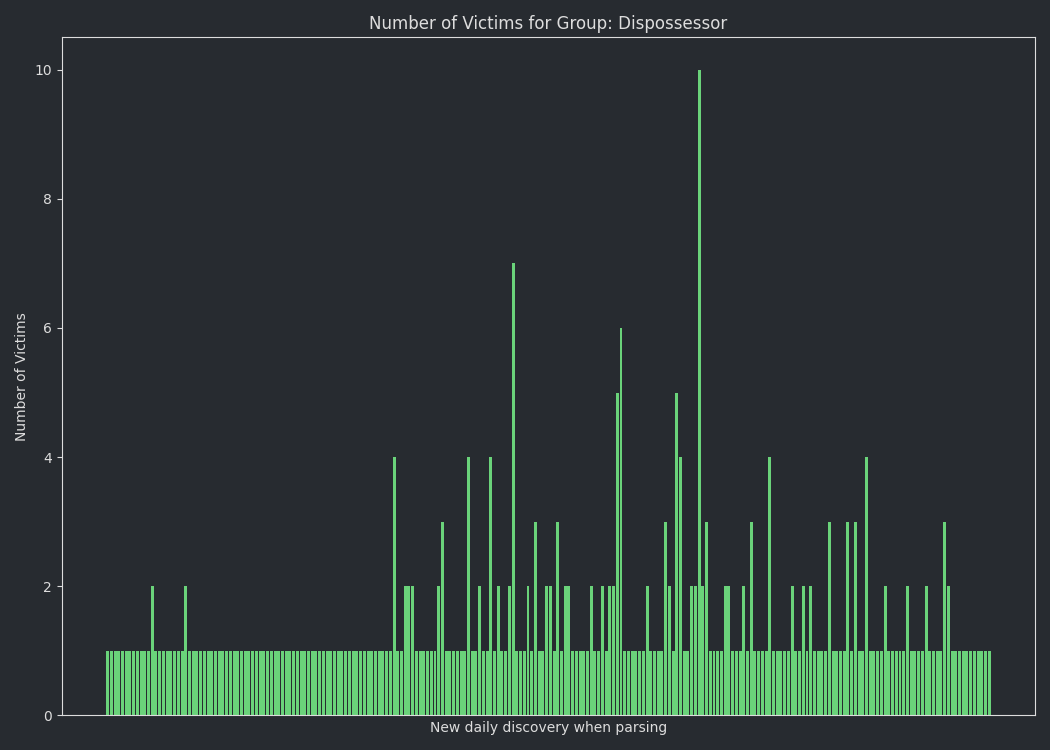Click the y-axis tick label 4
The image size is (1050, 750).
pyautogui.click(x=48, y=457)
